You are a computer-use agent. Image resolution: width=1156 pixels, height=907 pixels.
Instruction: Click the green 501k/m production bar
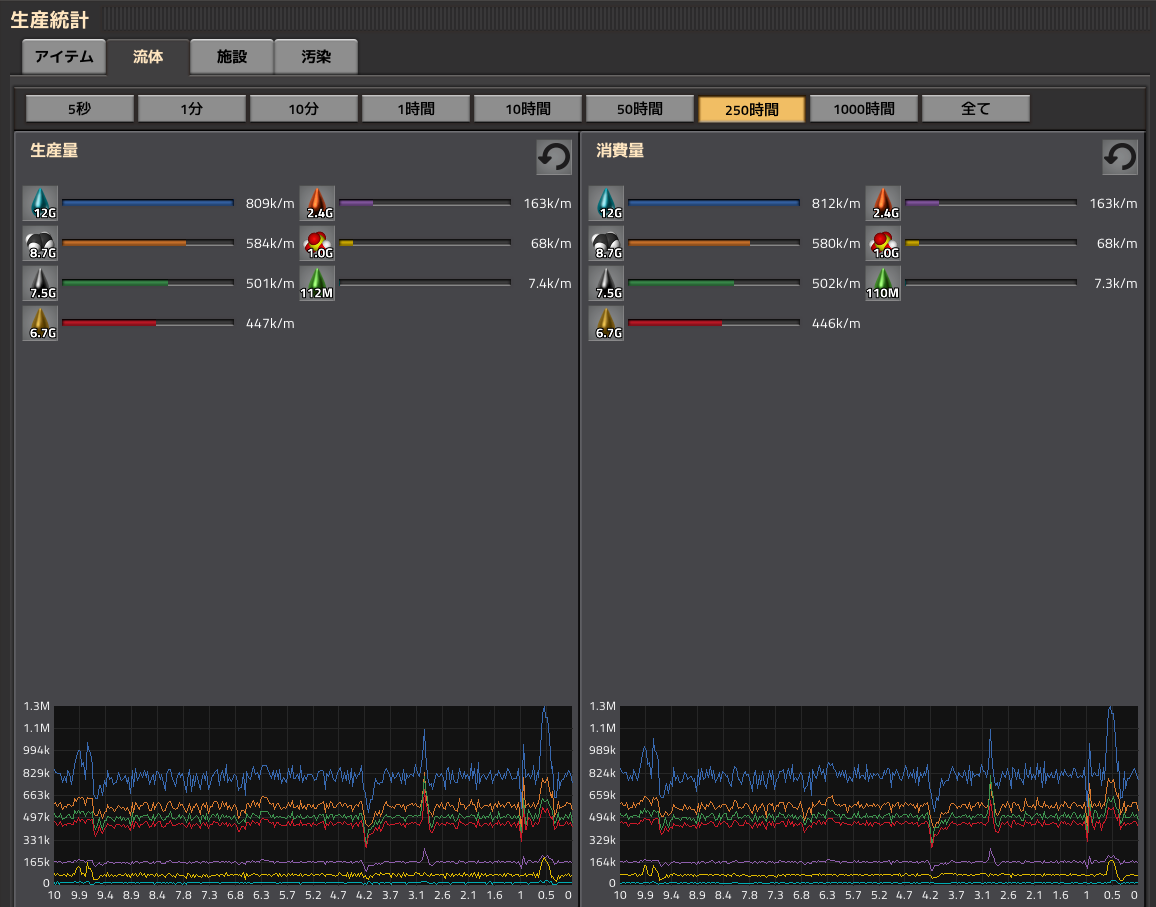pos(148,282)
